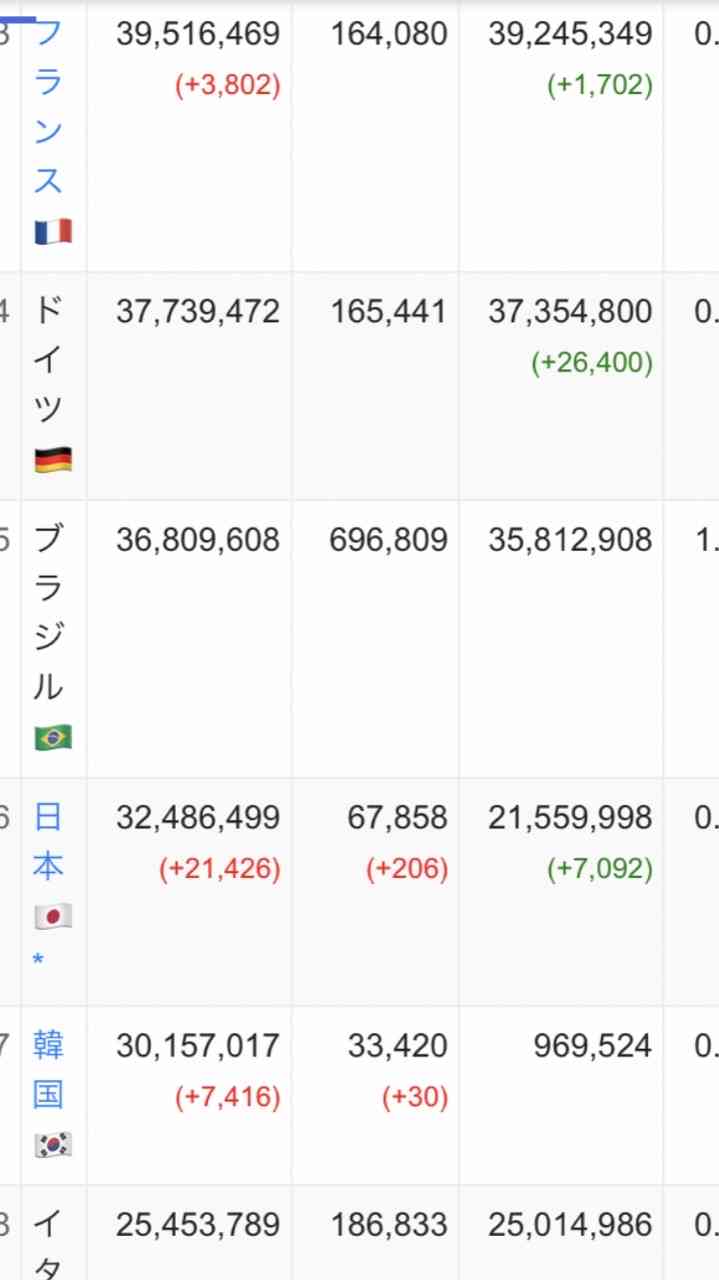Tap the South Korea flag icon
719x1280 pixels.
click(53, 1144)
